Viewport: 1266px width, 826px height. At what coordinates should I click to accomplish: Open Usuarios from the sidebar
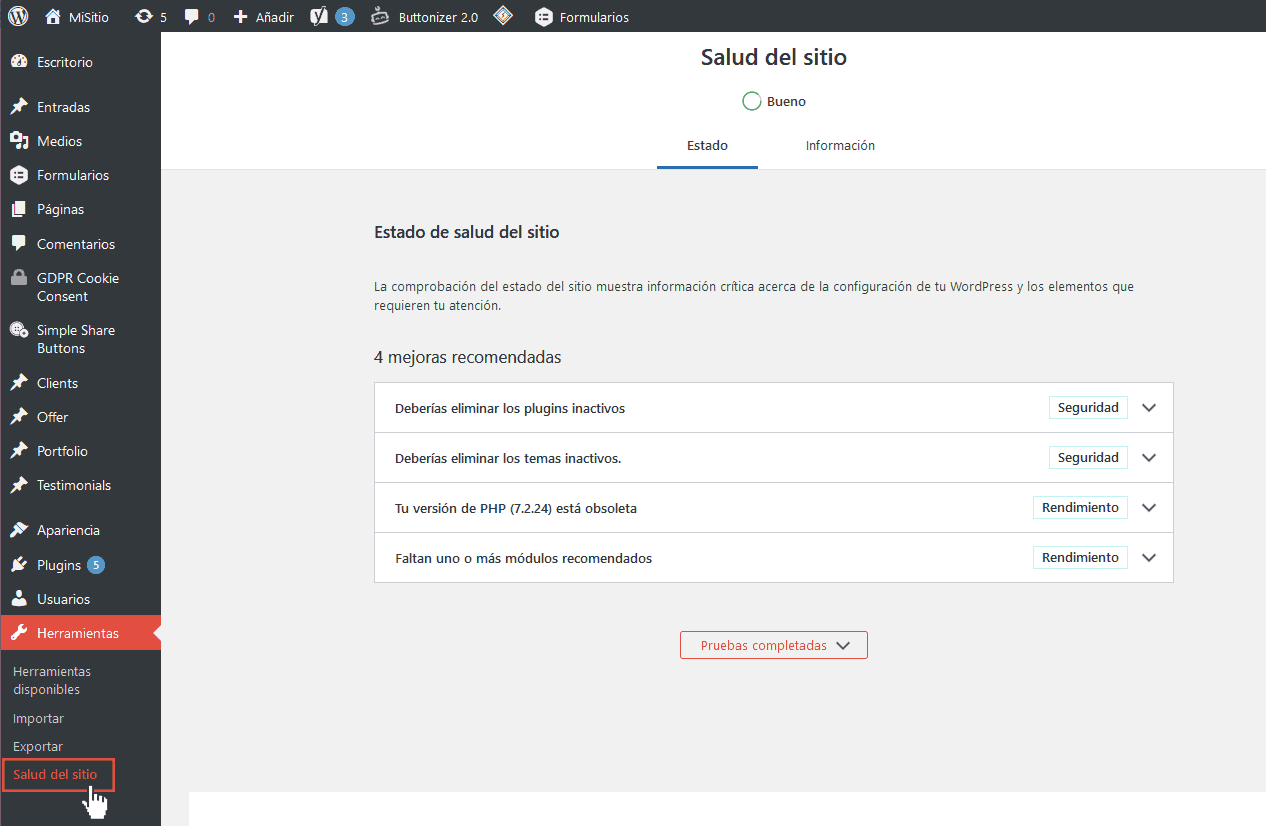click(x=63, y=599)
